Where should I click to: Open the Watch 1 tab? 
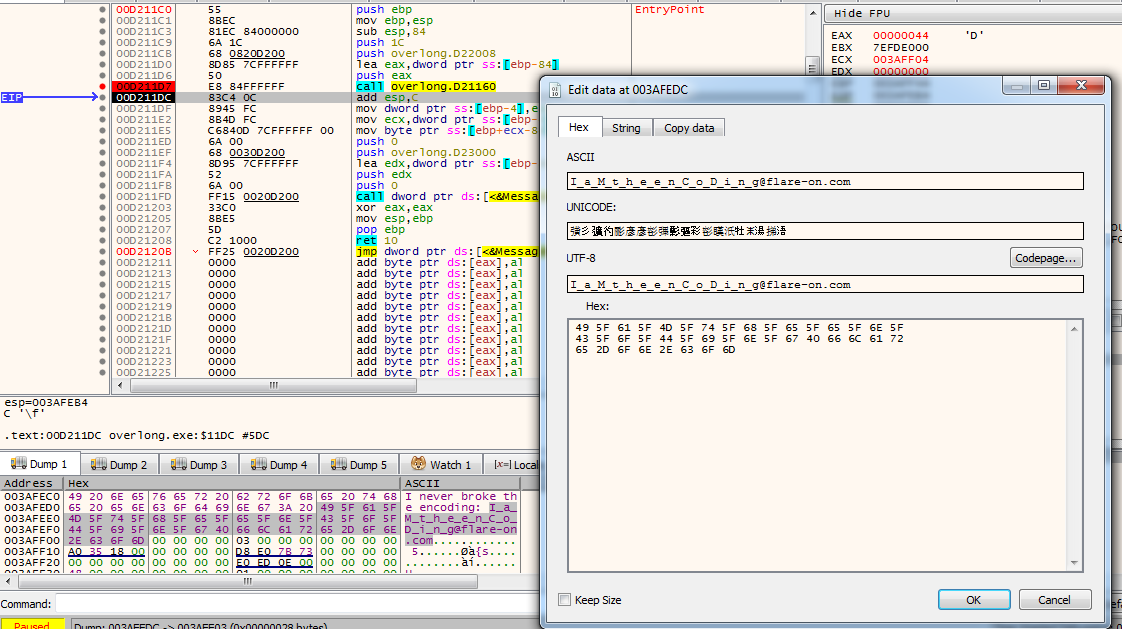click(x=442, y=464)
